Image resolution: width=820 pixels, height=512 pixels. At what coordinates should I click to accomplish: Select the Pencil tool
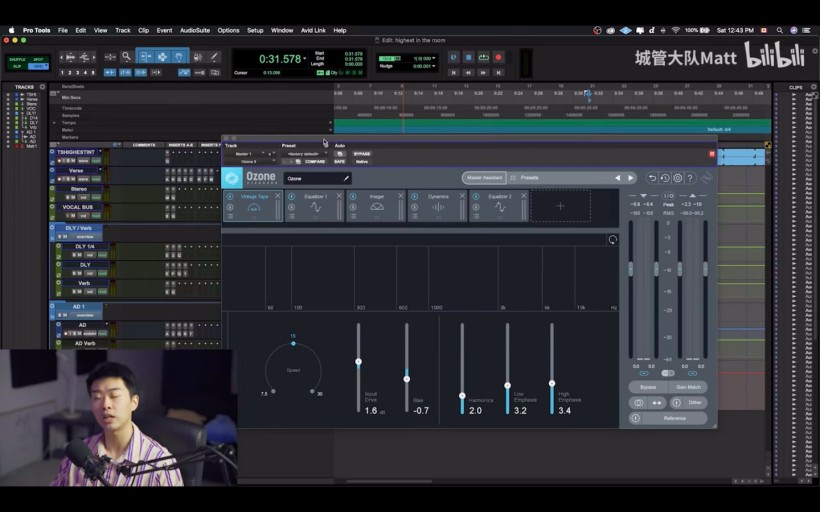(214, 56)
